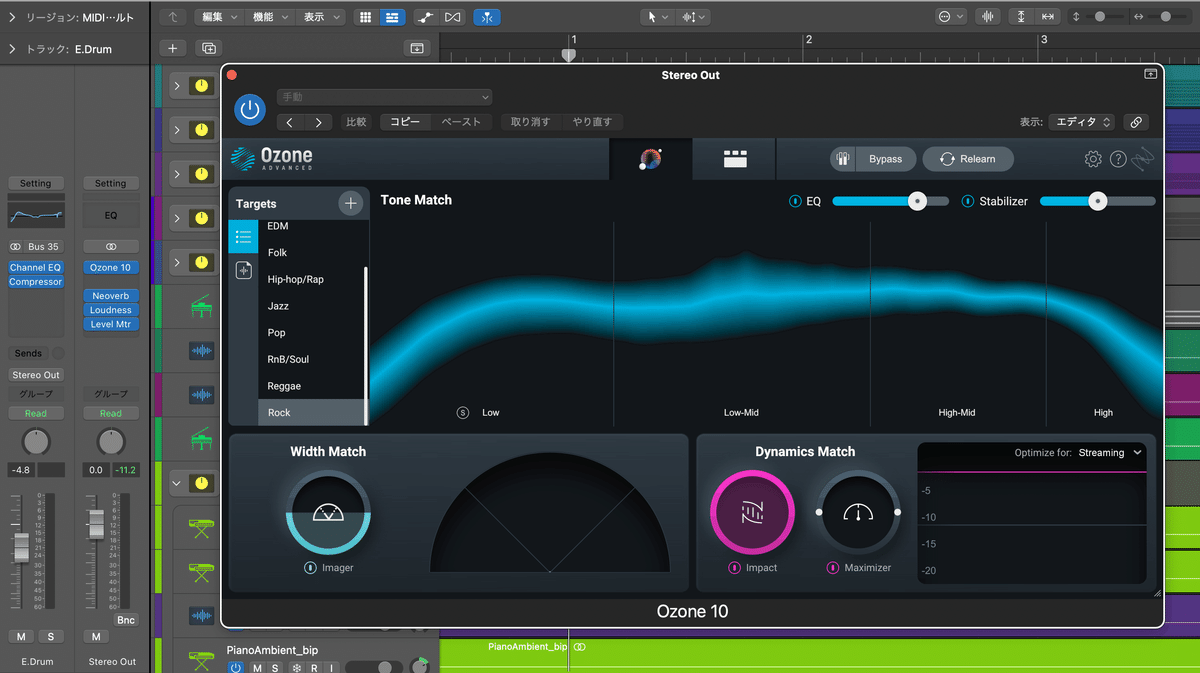Viewport: 1200px width, 673px height.
Task: Click the 比較 compare button
Action: pos(356,122)
